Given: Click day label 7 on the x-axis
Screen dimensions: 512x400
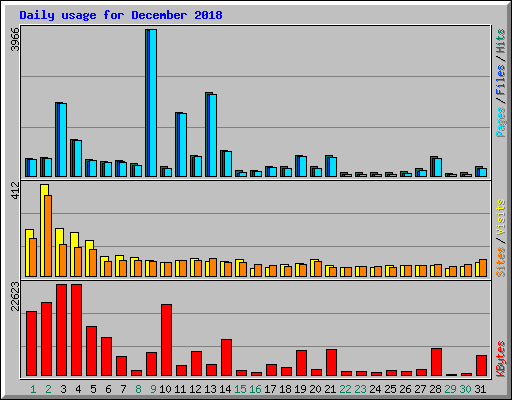Looking at the screenshot, I should click(123, 389).
